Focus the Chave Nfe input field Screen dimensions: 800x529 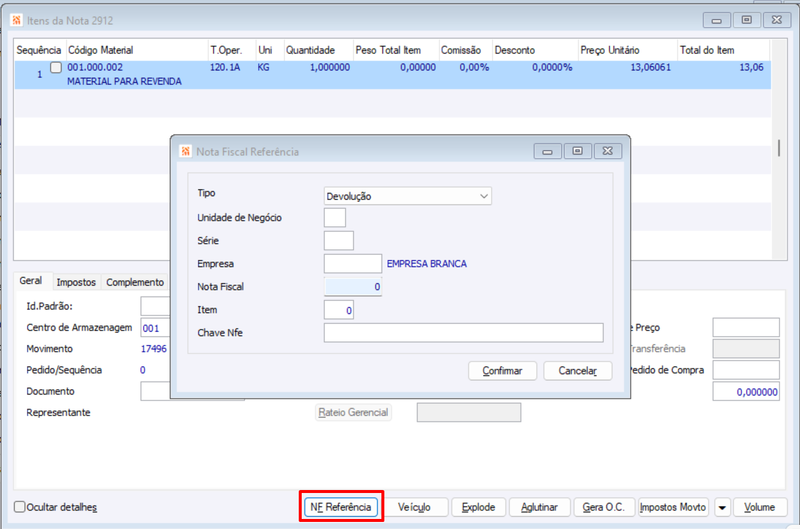tap(463, 333)
